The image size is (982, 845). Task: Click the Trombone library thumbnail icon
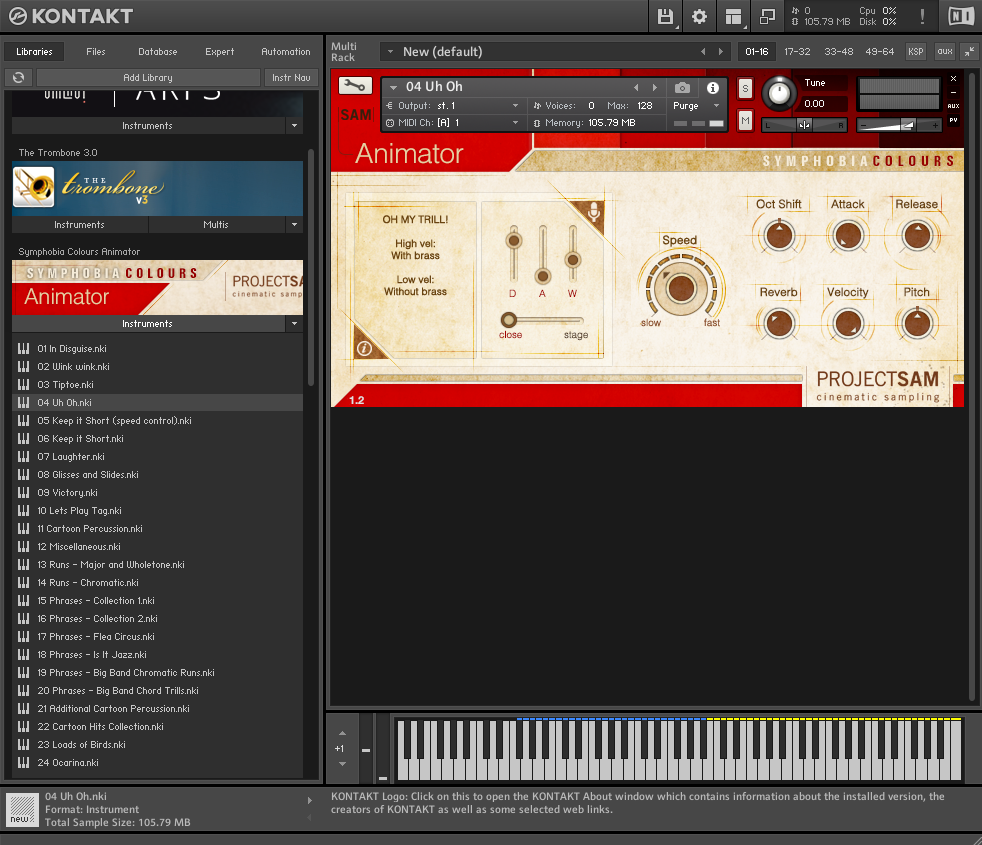point(34,187)
